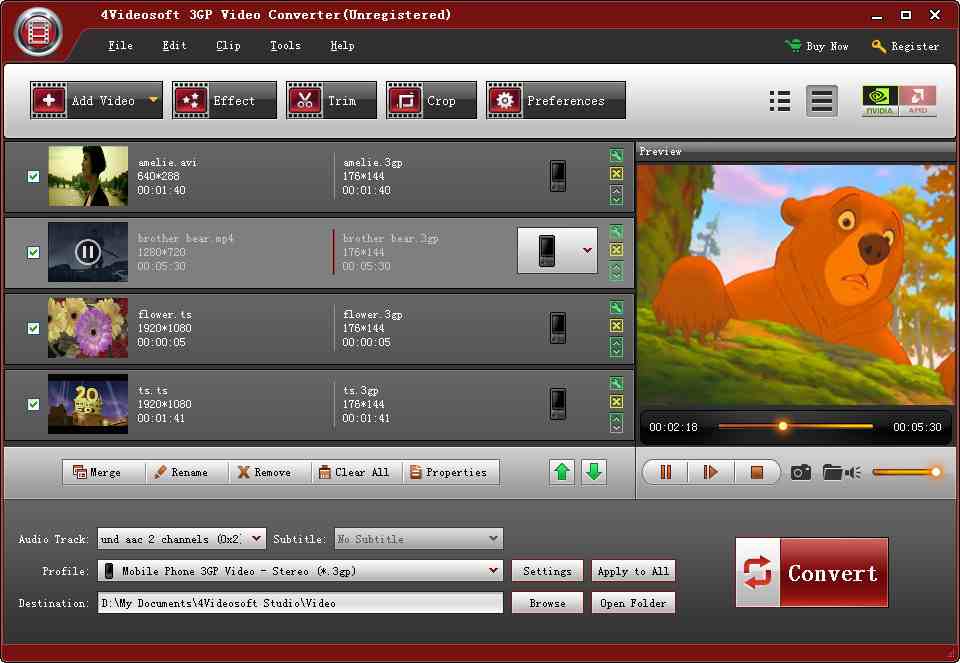960x663 pixels.
Task: Open the Profile dropdown
Action: point(300,571)
